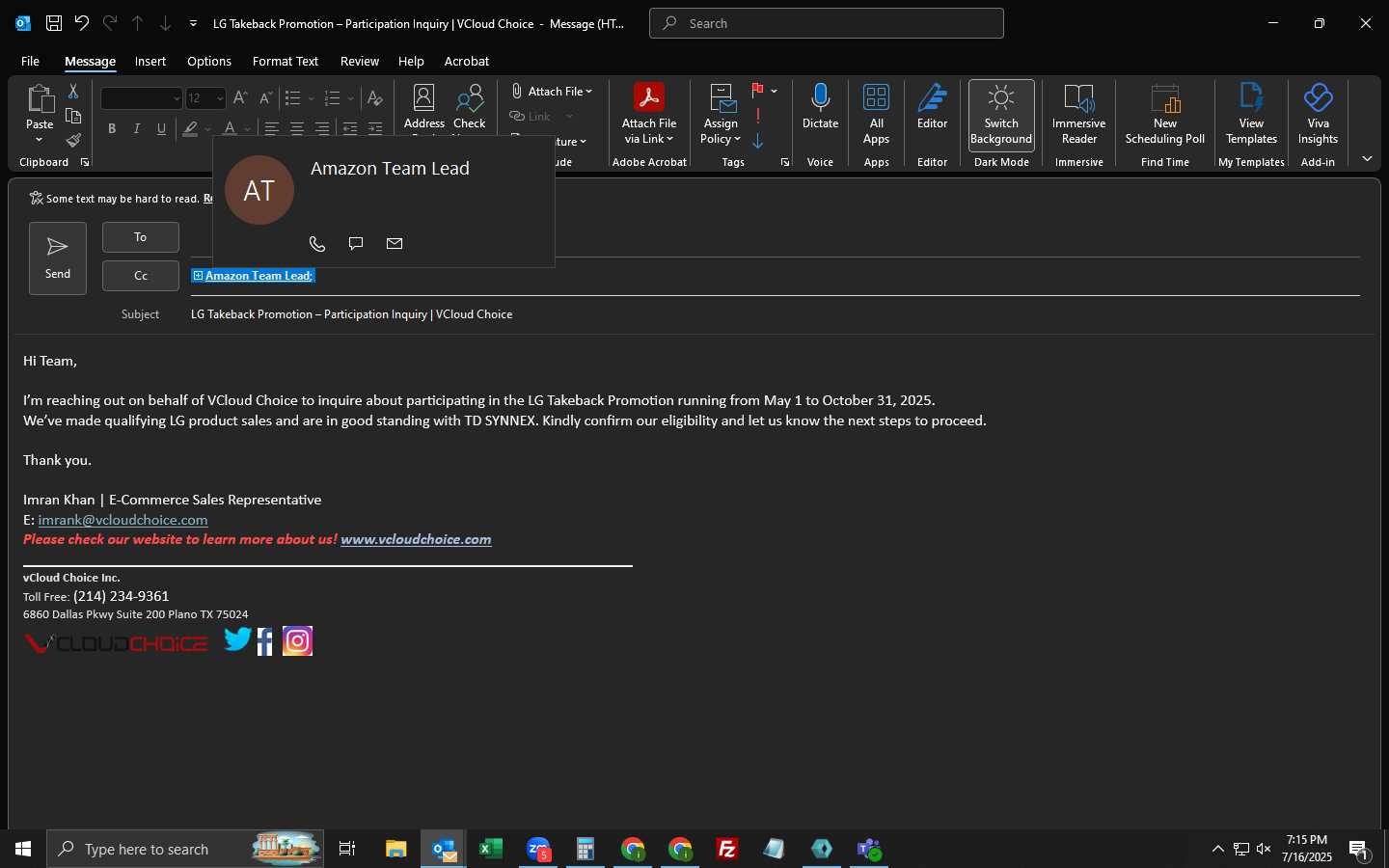This screenshot has width=1389, height=868.
Task: Decrease the paragraph indent
Action: 350,128
